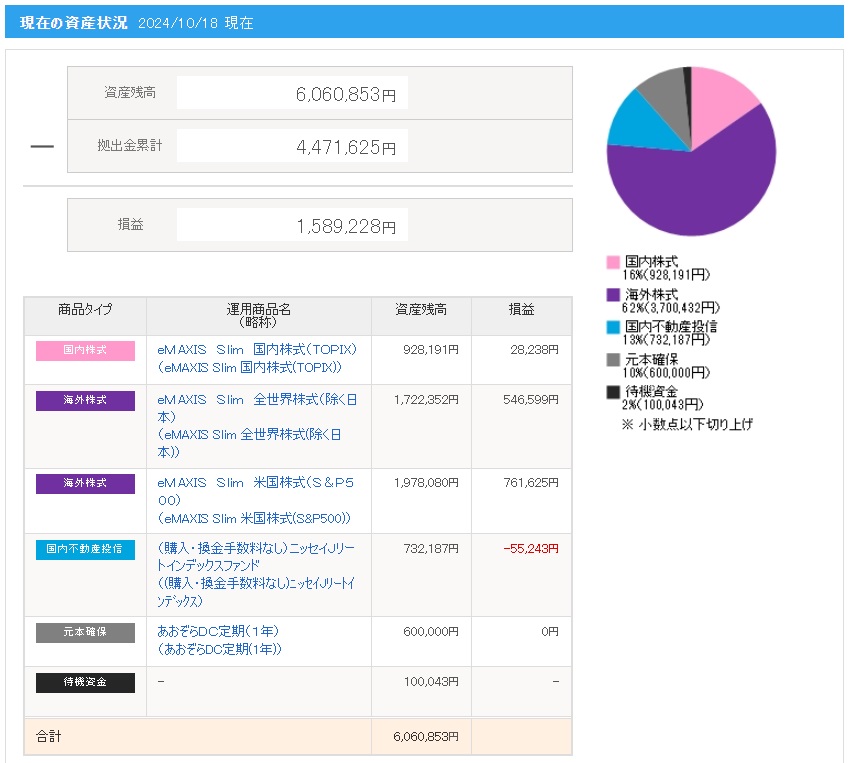
Task: Click the 資産残高 column header in the table
Action: pos(421,310)
